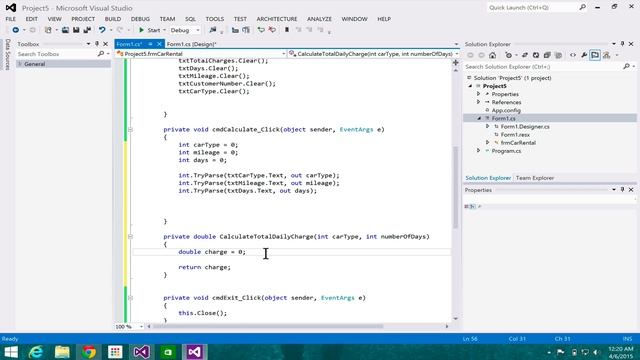The image size is (640, 360).
Task: Select Form1.Designer.cs in Solution Explorer
Action: pyautogui.click(x=525, y=127)
